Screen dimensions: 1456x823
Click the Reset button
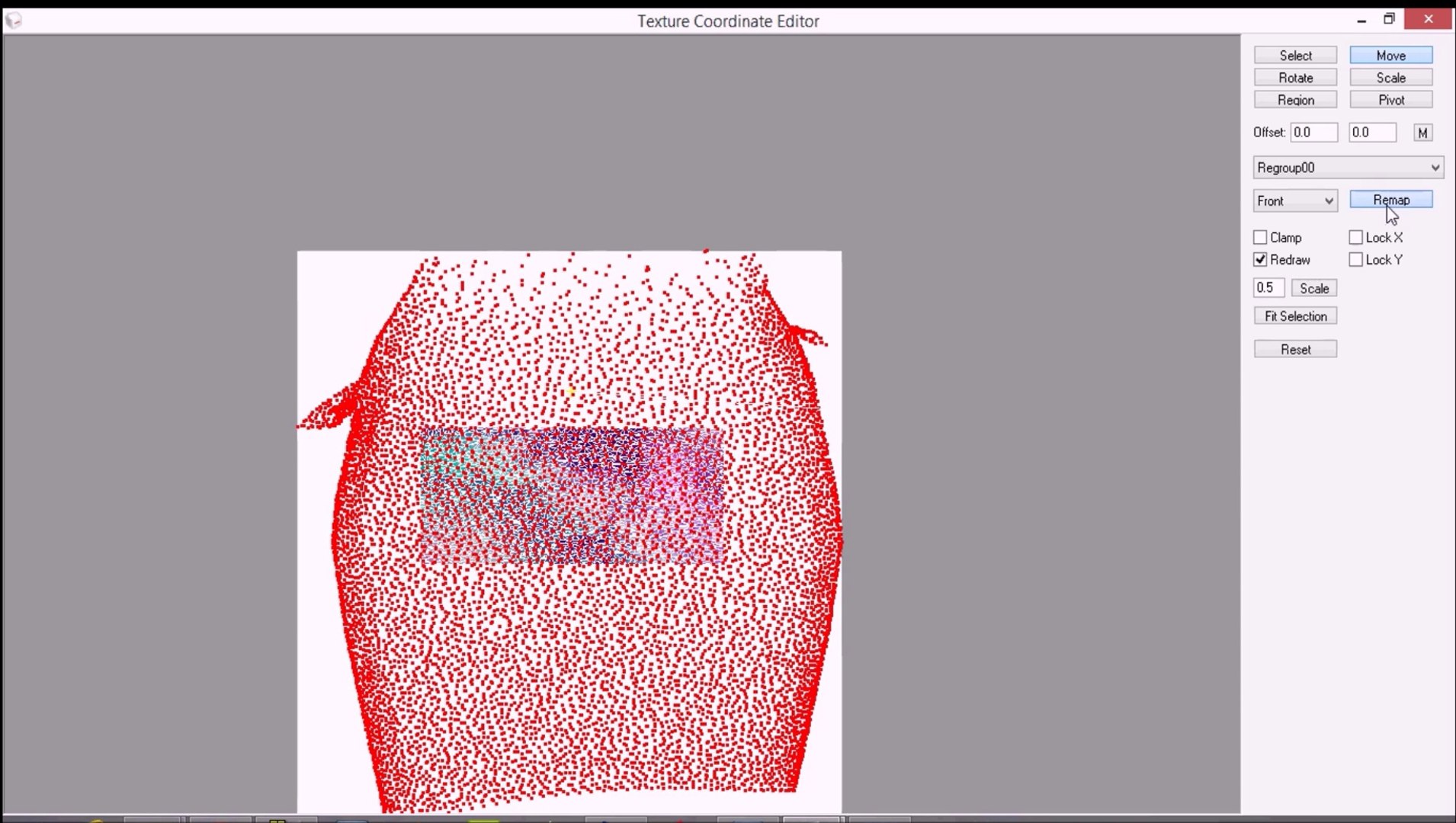(1295, 349)
